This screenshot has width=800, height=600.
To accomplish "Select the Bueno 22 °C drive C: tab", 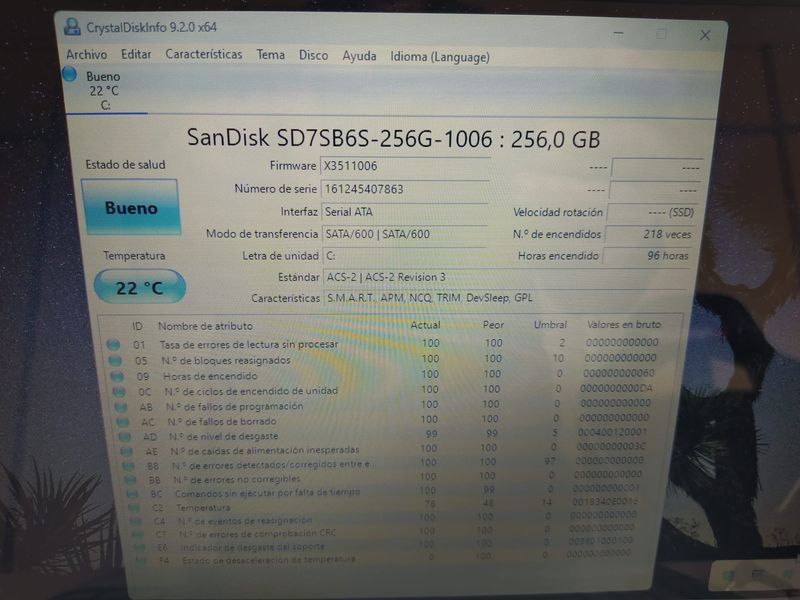I will pos(103,90).
